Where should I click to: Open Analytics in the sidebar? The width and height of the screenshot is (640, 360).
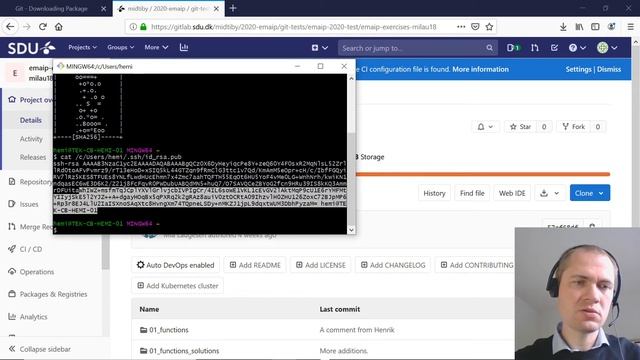(x=33, y=317)
